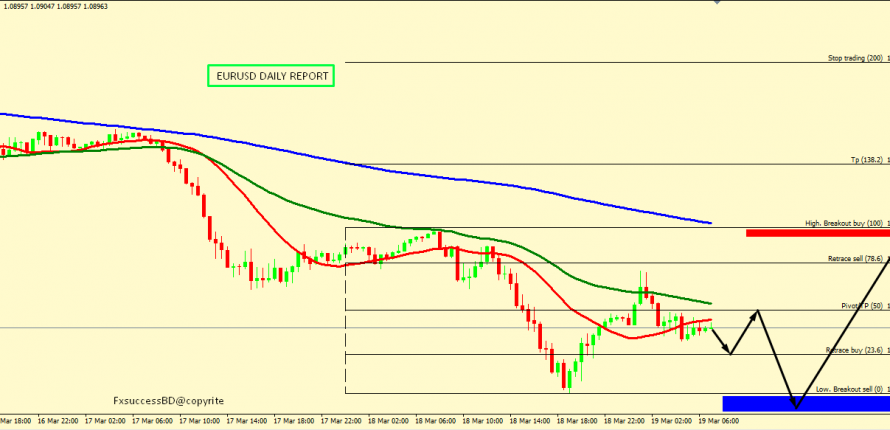Click the Low. Breakout sell (0) label
Image resolution: width=890 pixels, height=430 pixels.
(x=849, y=389)
